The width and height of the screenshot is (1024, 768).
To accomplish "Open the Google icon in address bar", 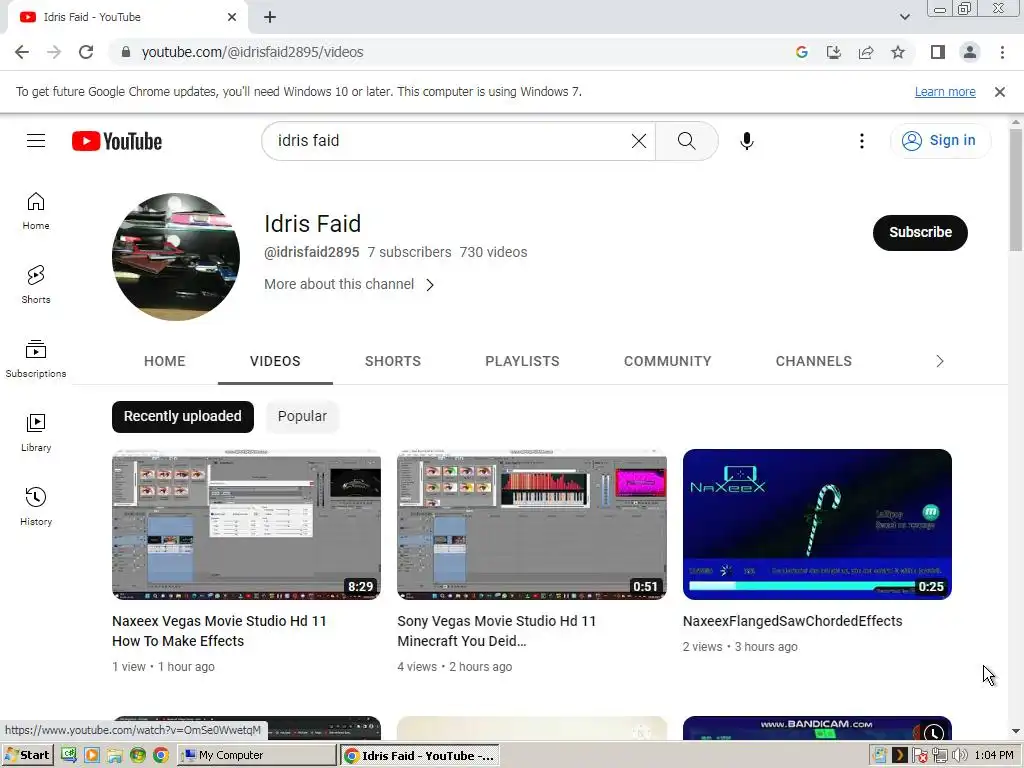I will [x=802, y=52].
